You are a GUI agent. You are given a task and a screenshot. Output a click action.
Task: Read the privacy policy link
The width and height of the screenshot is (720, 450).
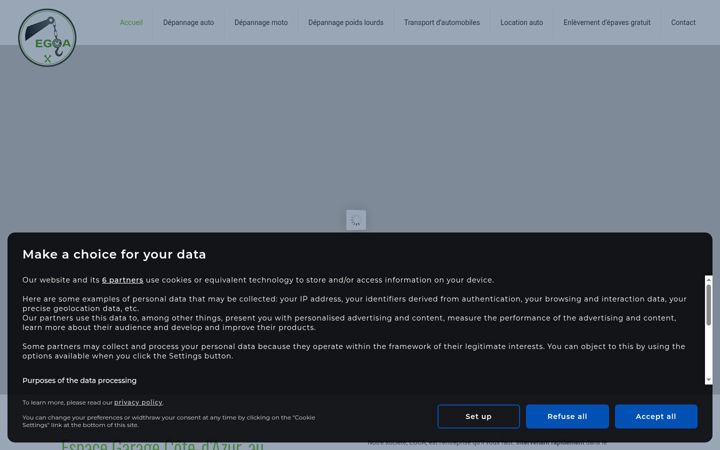(138, 402)
